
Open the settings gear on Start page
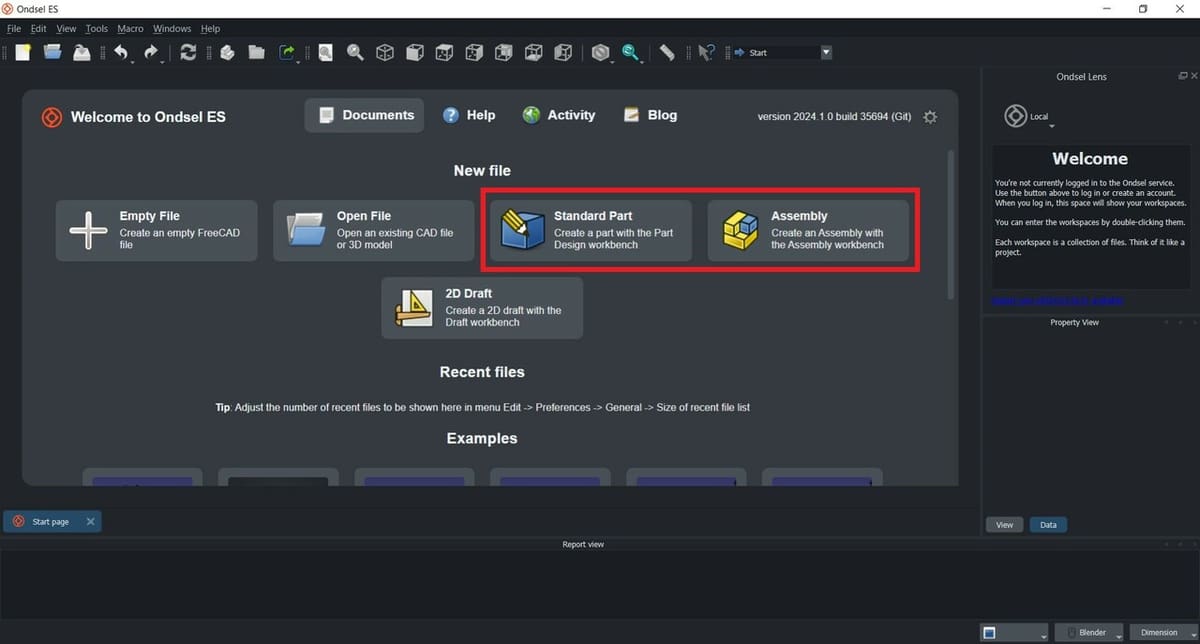930,117
